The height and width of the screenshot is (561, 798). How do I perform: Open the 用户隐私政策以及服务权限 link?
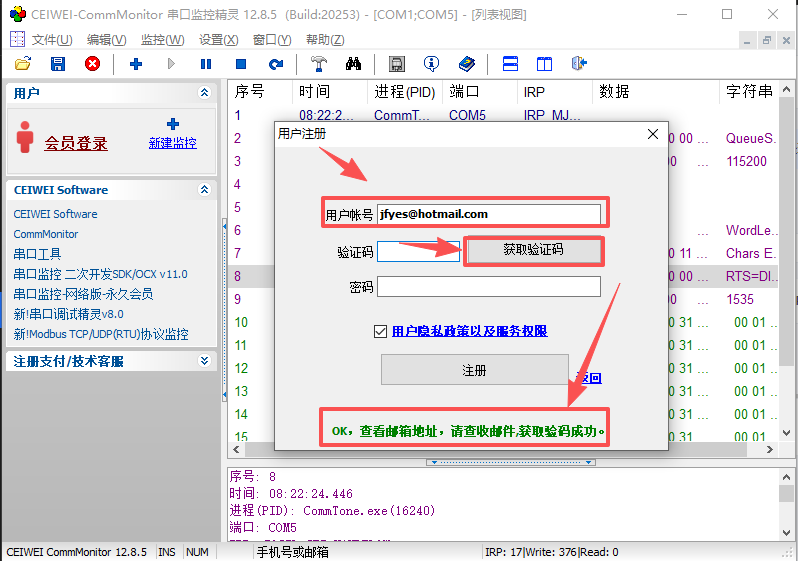[469, 331]
